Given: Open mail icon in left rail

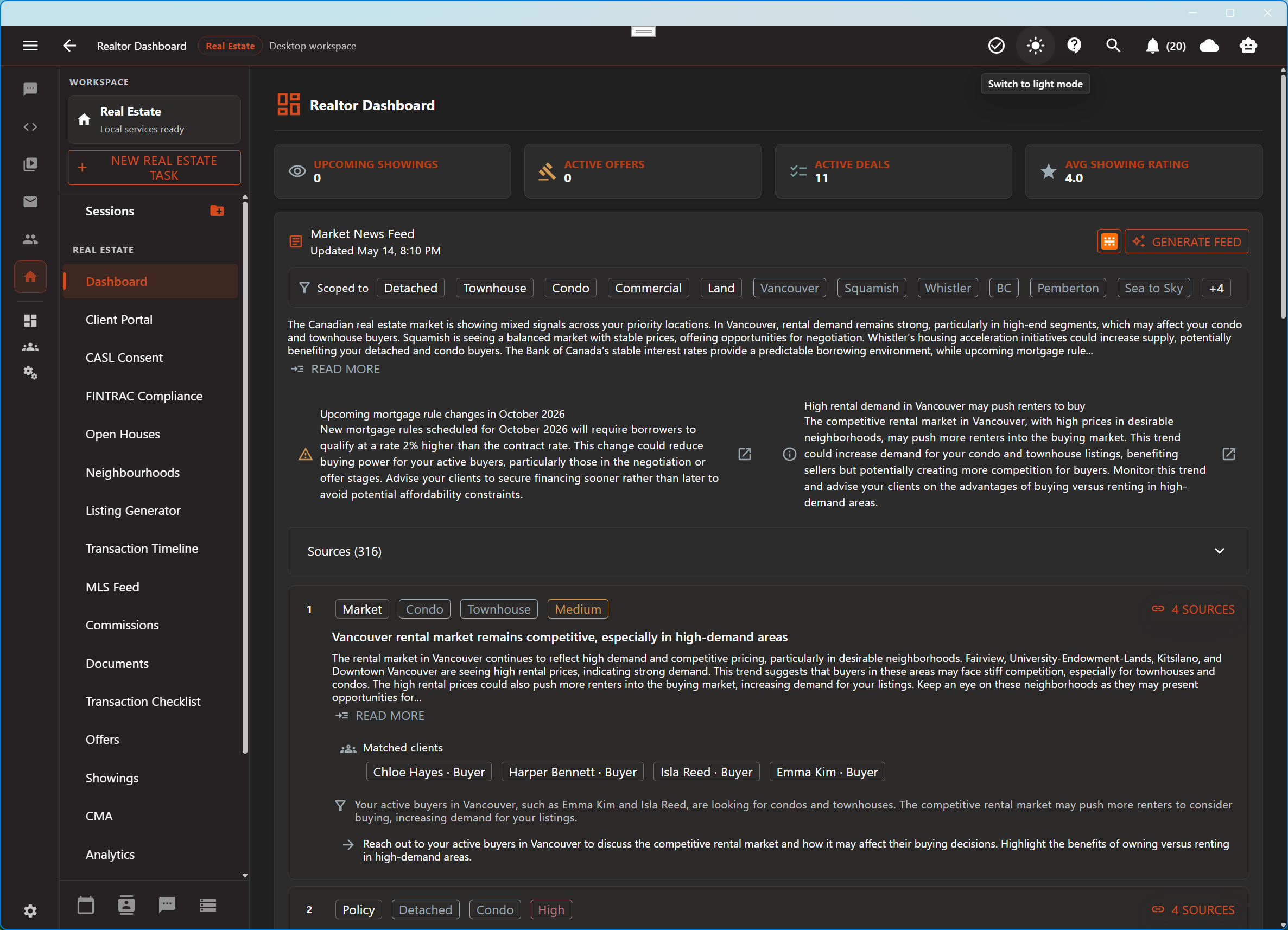Looking at the screenshot, I should click(x=30, y=201).
